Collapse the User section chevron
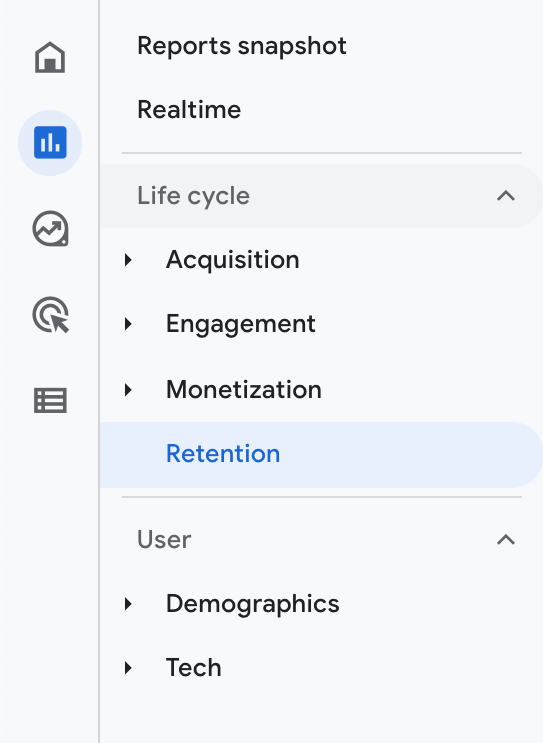543x743 pixels. click(506, 540)
